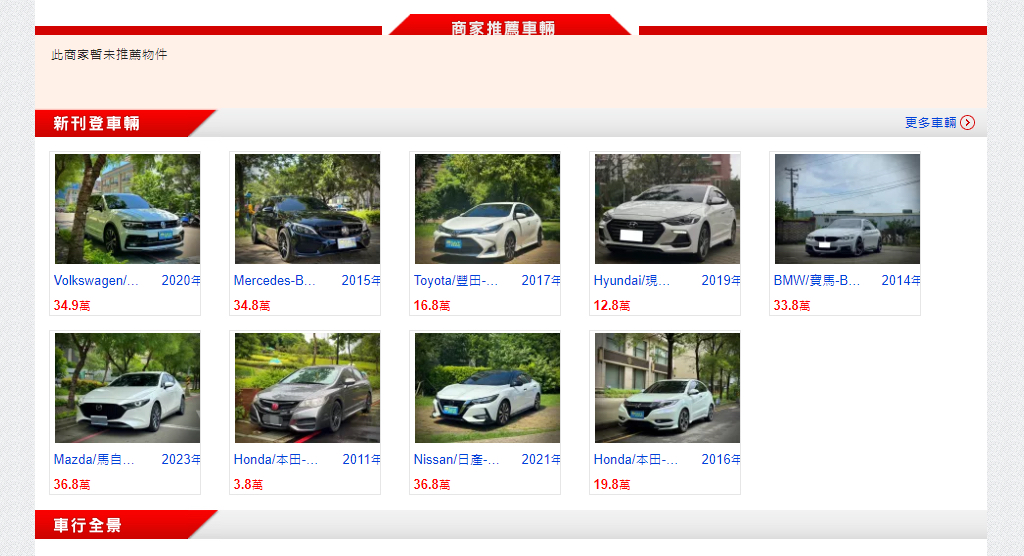Image resolution: width=1024 pixels, height=556 pixels.
Task: Click the 車行全景 section header
Action: (x=88, y=525)
